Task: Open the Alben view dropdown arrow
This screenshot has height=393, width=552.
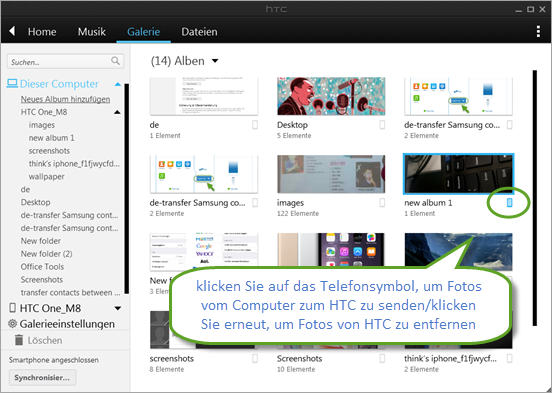Action: click(215, 61)
